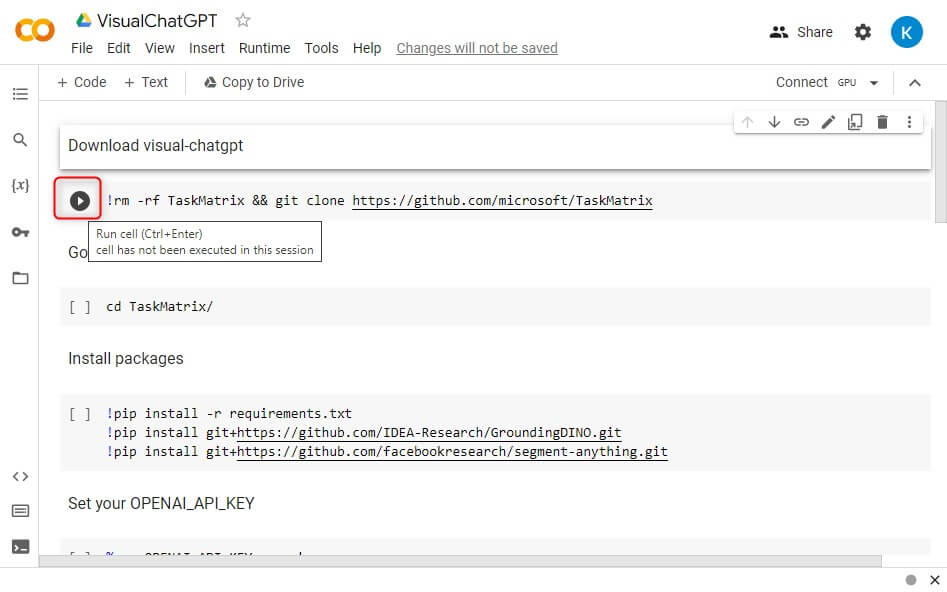Click the Colab logo
This screenshot has height=592, width=947.
(x=34, y=30)
